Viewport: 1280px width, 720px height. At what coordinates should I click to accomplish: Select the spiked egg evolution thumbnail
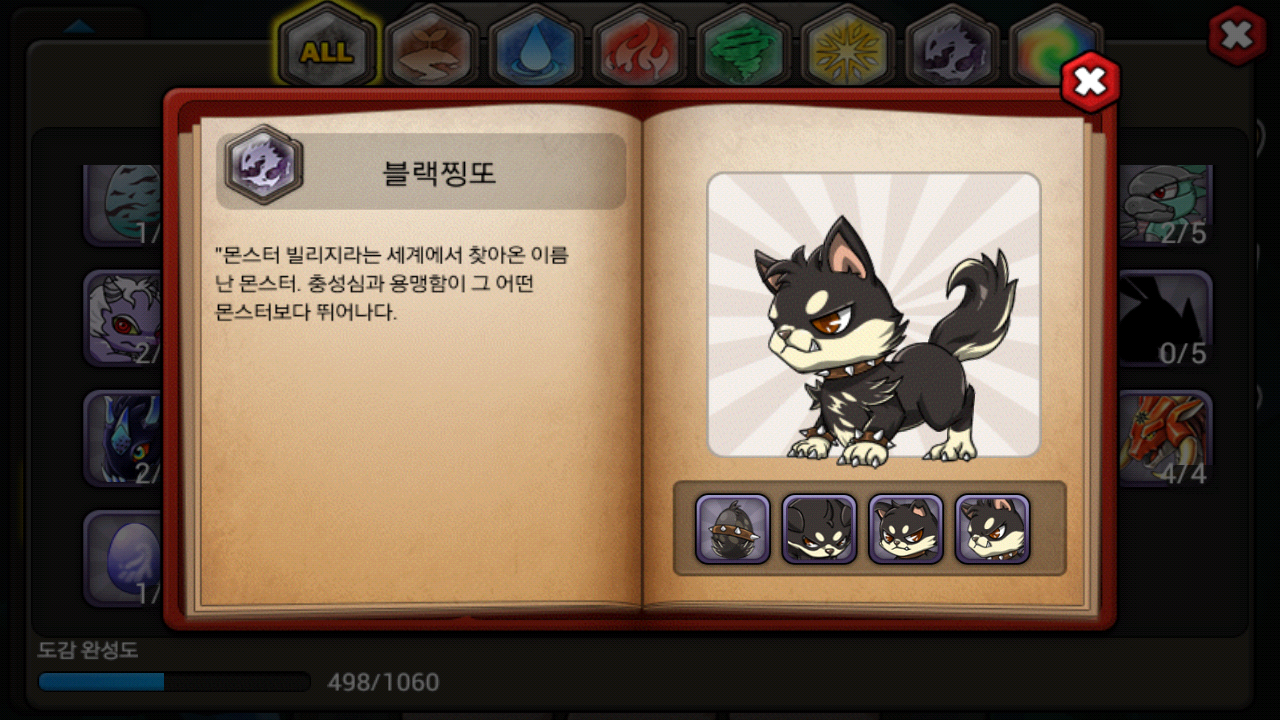(x=733, y=529)
